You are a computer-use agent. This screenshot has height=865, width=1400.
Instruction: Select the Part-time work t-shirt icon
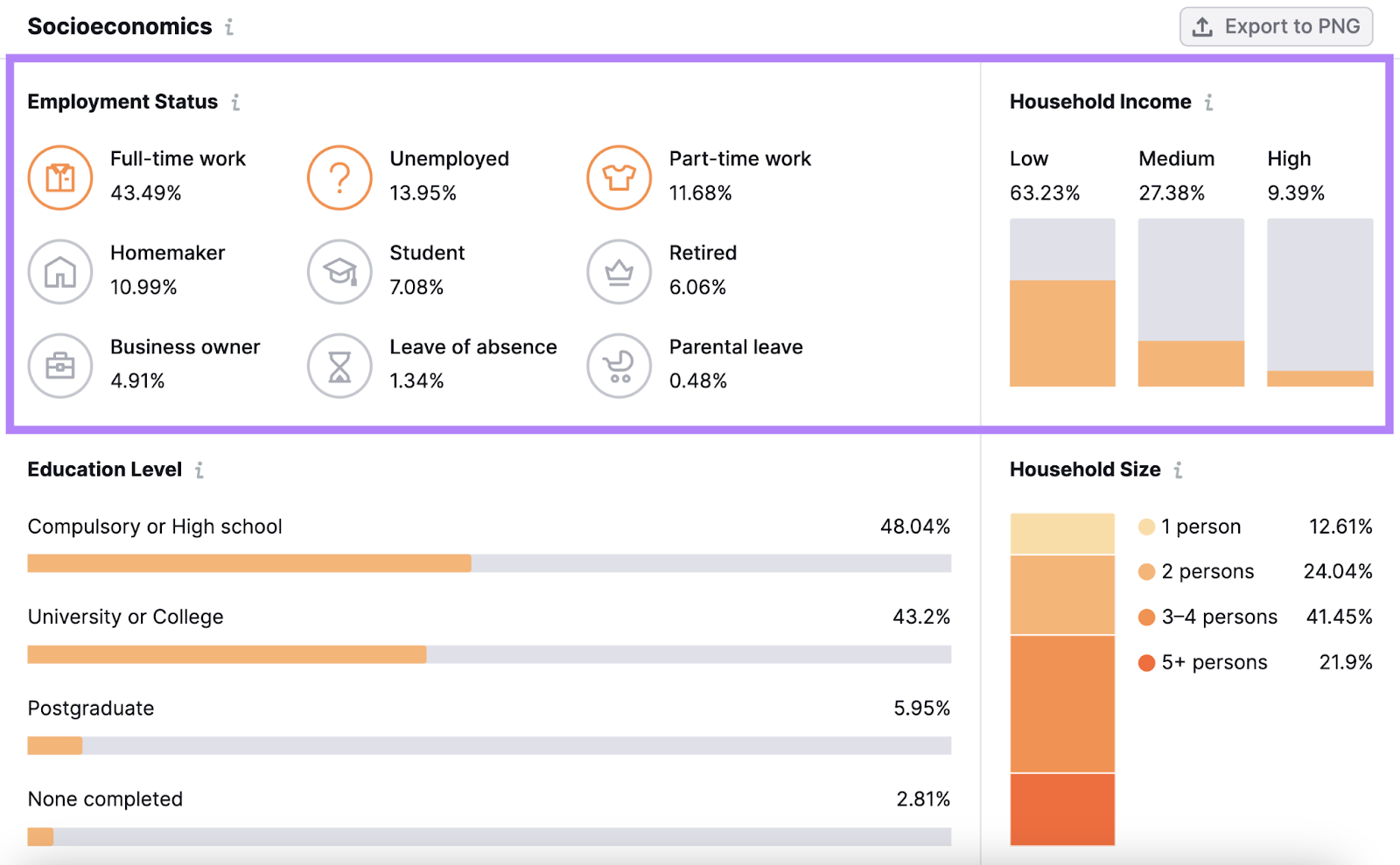pyautogui.click(x=619, y=178)
